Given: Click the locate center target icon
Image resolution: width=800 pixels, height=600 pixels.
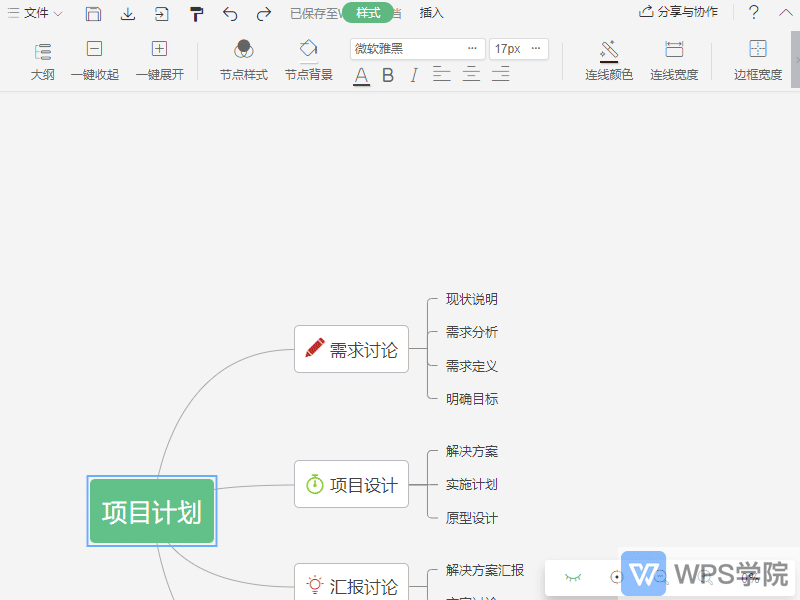Looking at the screenshot, I should 616,577.
